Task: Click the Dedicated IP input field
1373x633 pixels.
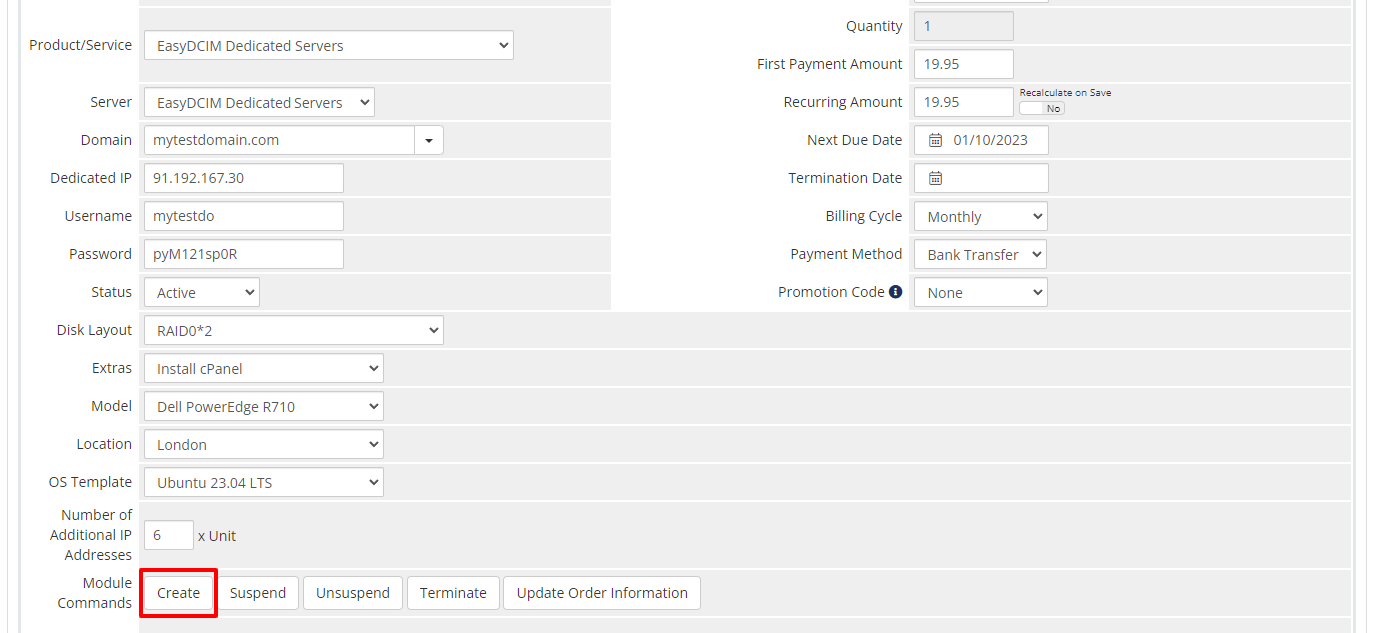Action: [x=244, y=178]
